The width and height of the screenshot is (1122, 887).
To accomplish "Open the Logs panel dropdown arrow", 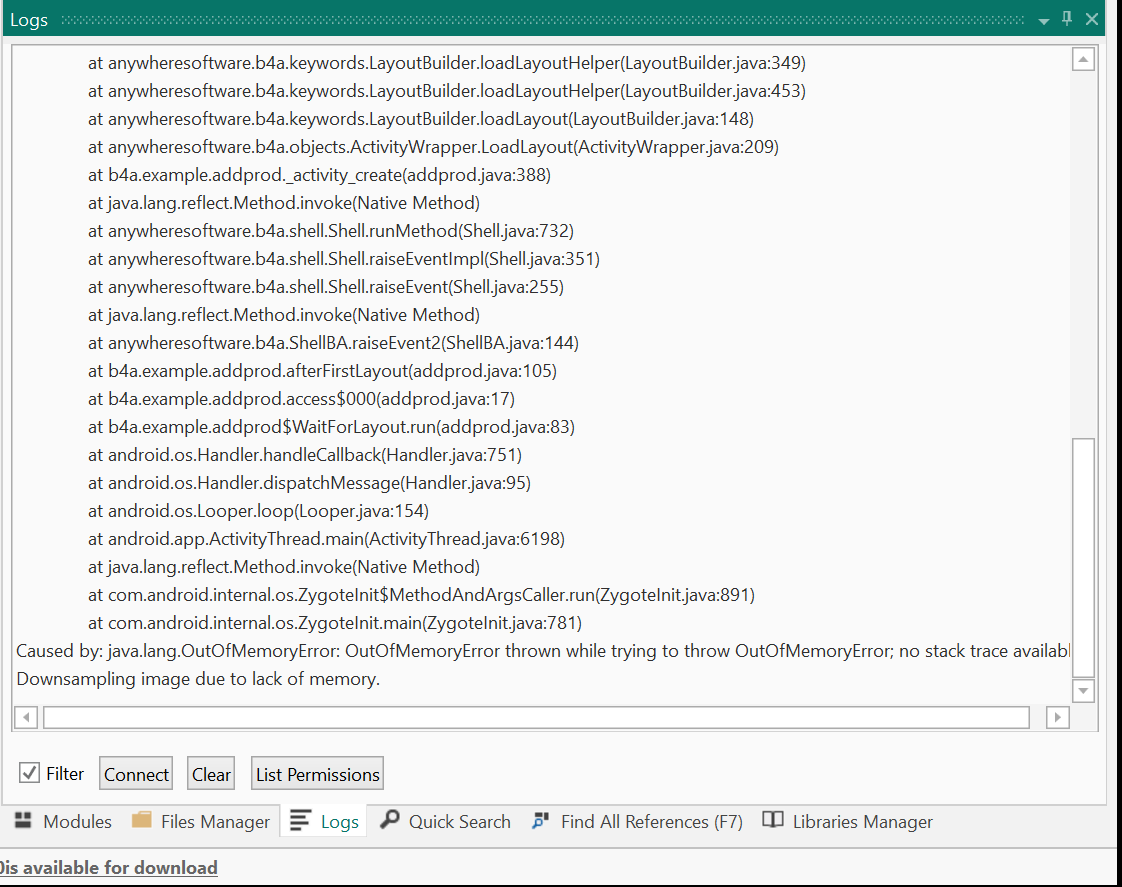I will point(1044,21).
